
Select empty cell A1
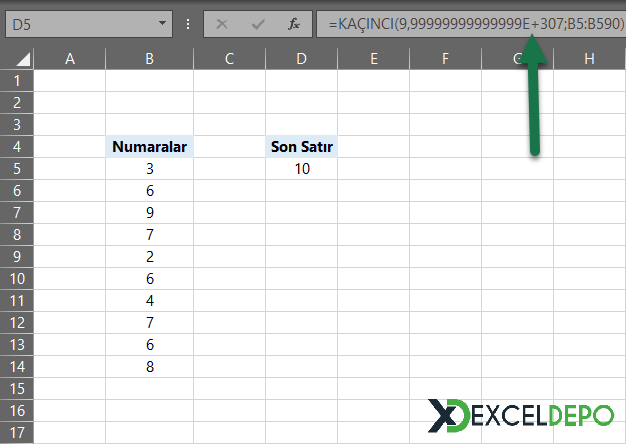coord(70,81)
